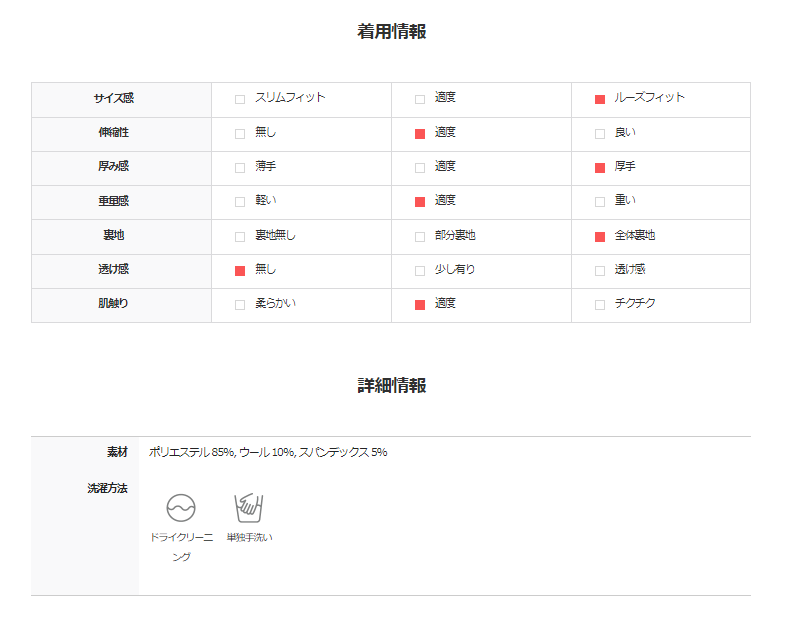Click the ルーズフィット label text
The image size is (788, 619).
pos(649,97)
